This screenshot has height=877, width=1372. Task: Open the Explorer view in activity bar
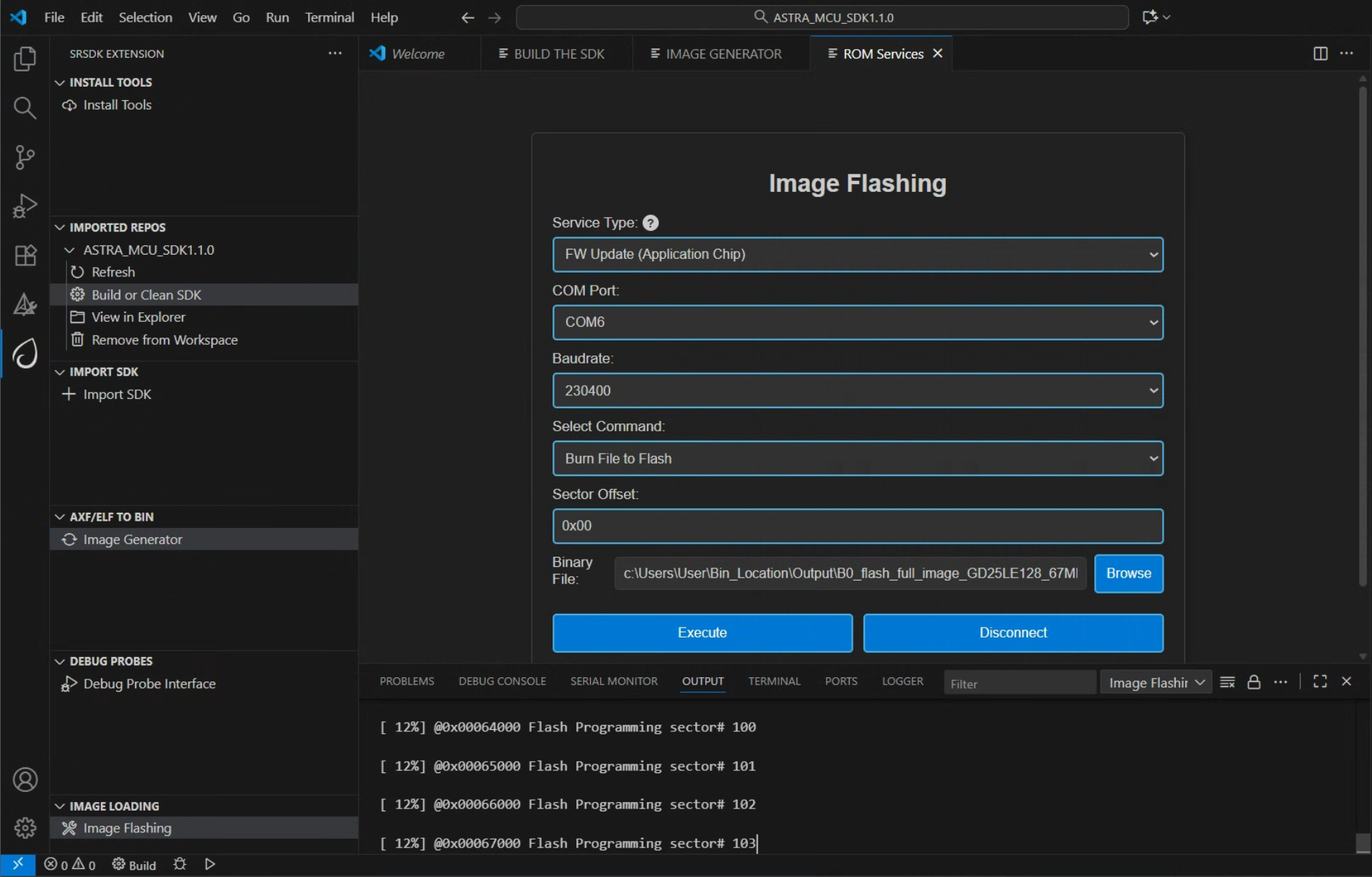click(25, 58)
